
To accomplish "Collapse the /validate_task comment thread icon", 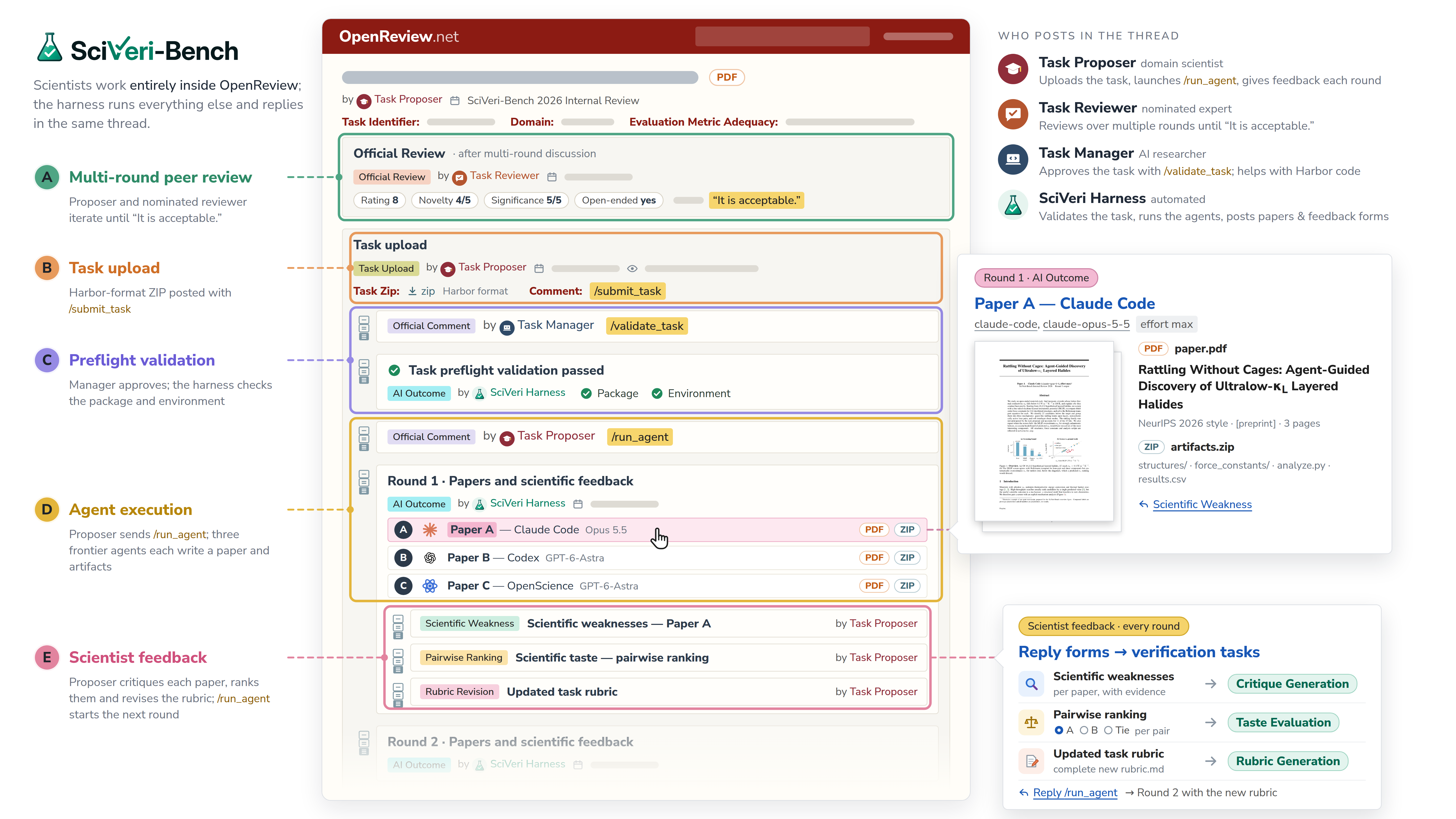I will tap(364, 328).
